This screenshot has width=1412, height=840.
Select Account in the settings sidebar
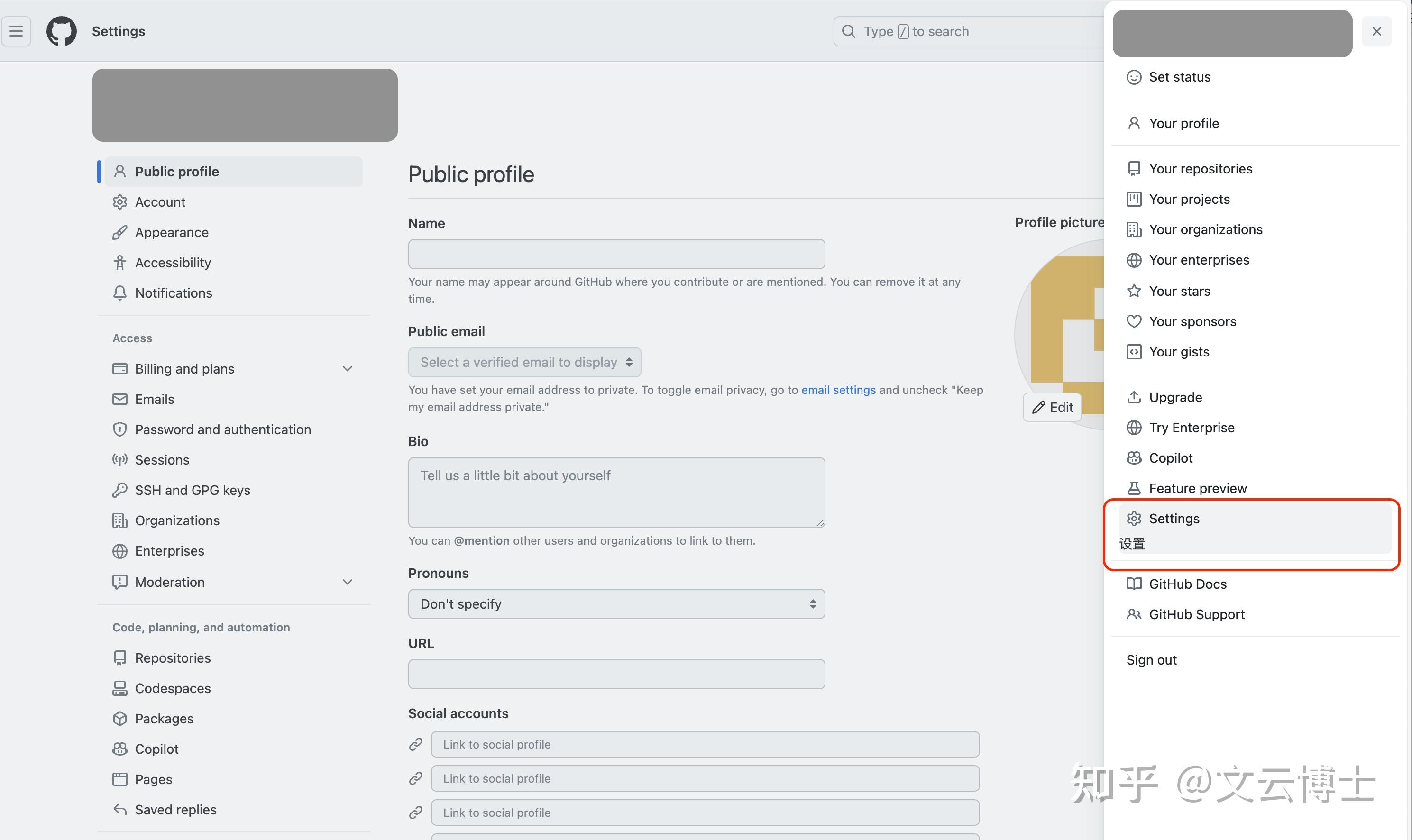[160, 201]
